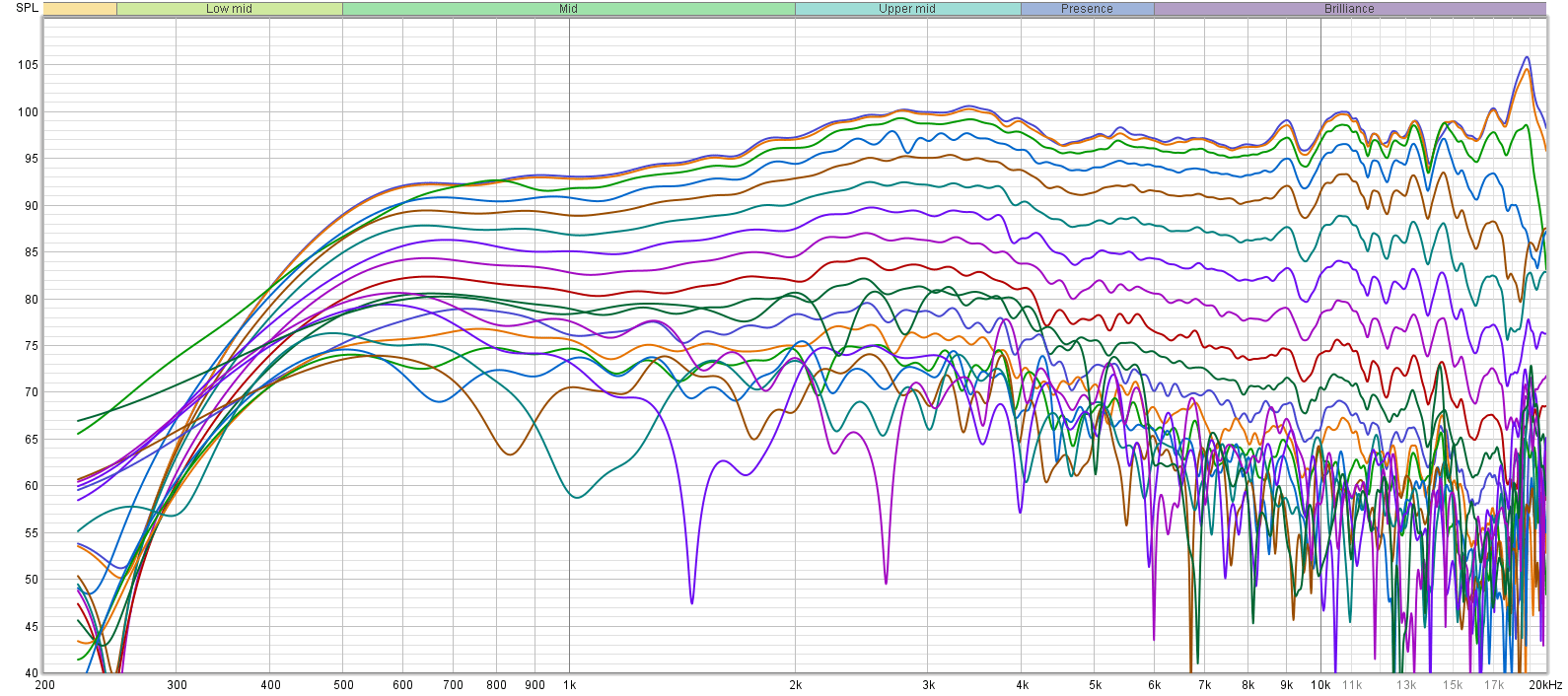Click the 800 frequency axis label
This screenshot has width=1568, height=696.
pos(496,685)
